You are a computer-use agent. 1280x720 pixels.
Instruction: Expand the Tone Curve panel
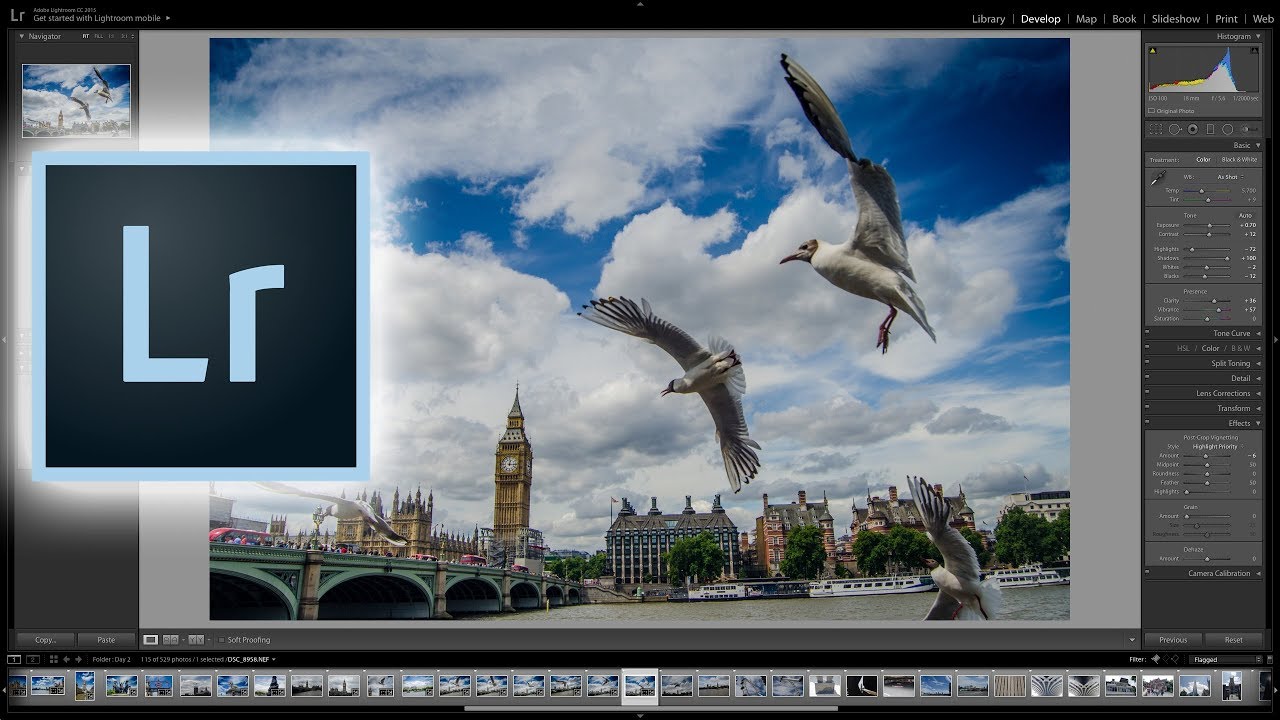1258,333
